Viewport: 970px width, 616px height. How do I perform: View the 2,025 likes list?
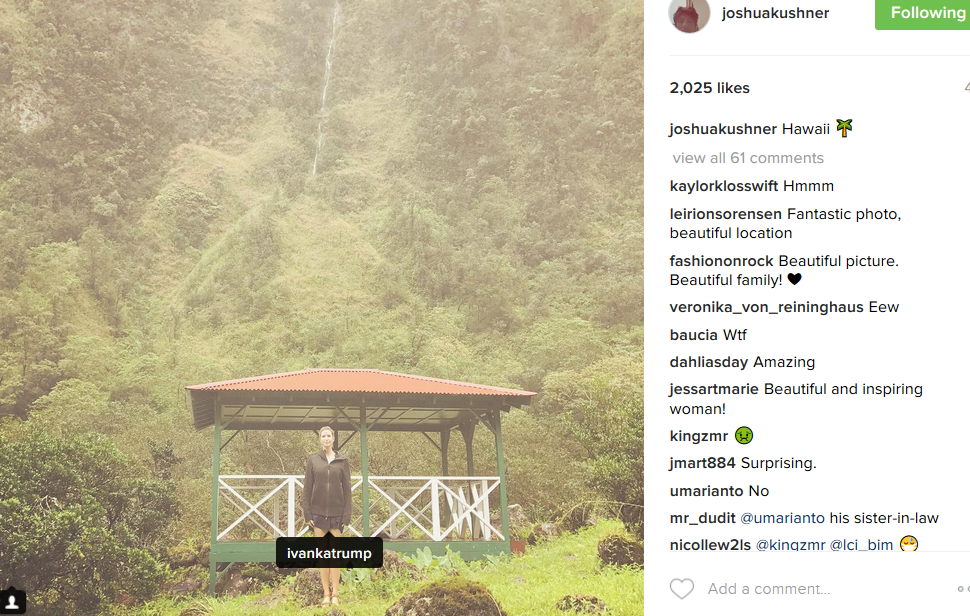coord(710,88)
